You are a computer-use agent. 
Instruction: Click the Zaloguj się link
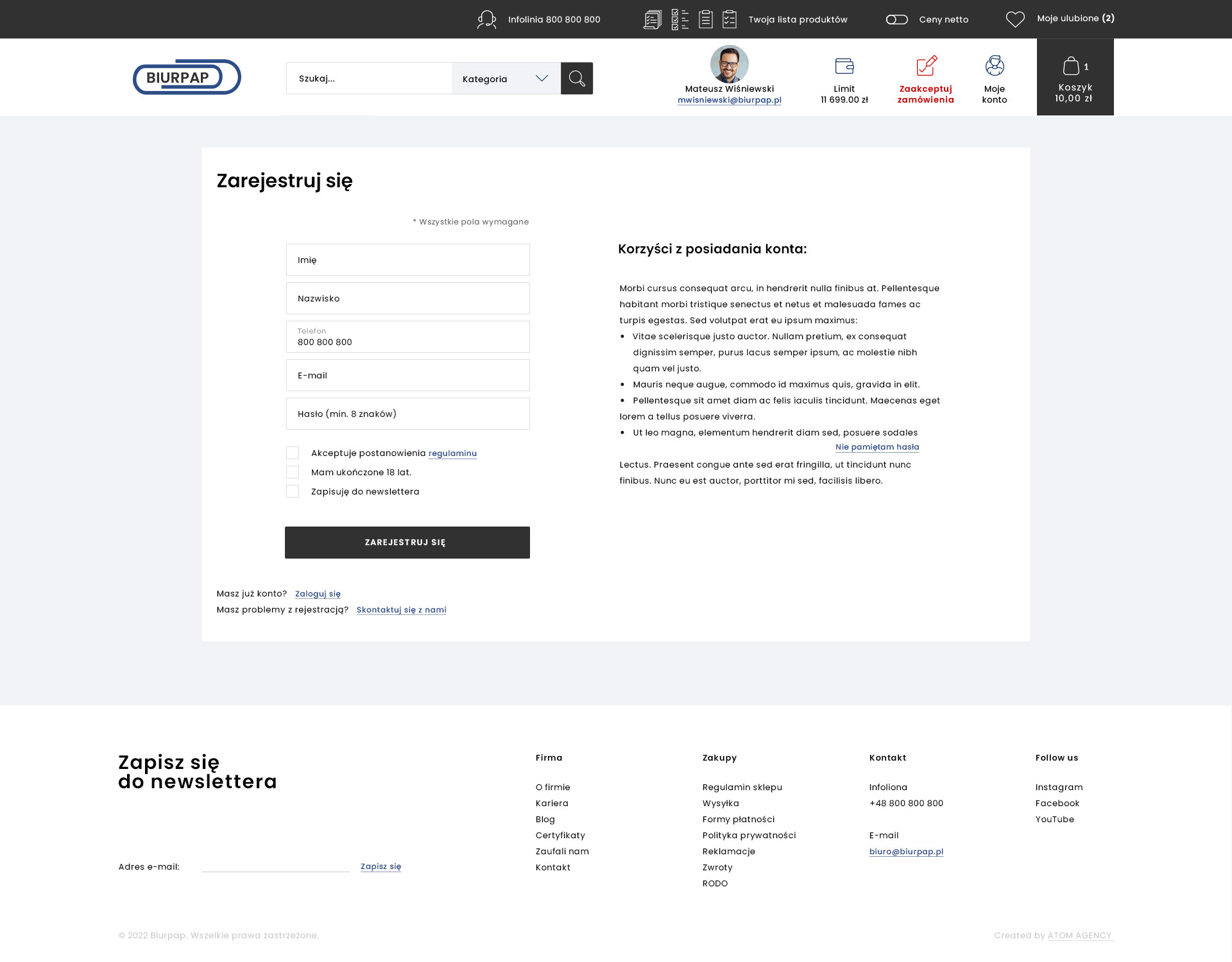pyautogui.click(x=318, y=594)
